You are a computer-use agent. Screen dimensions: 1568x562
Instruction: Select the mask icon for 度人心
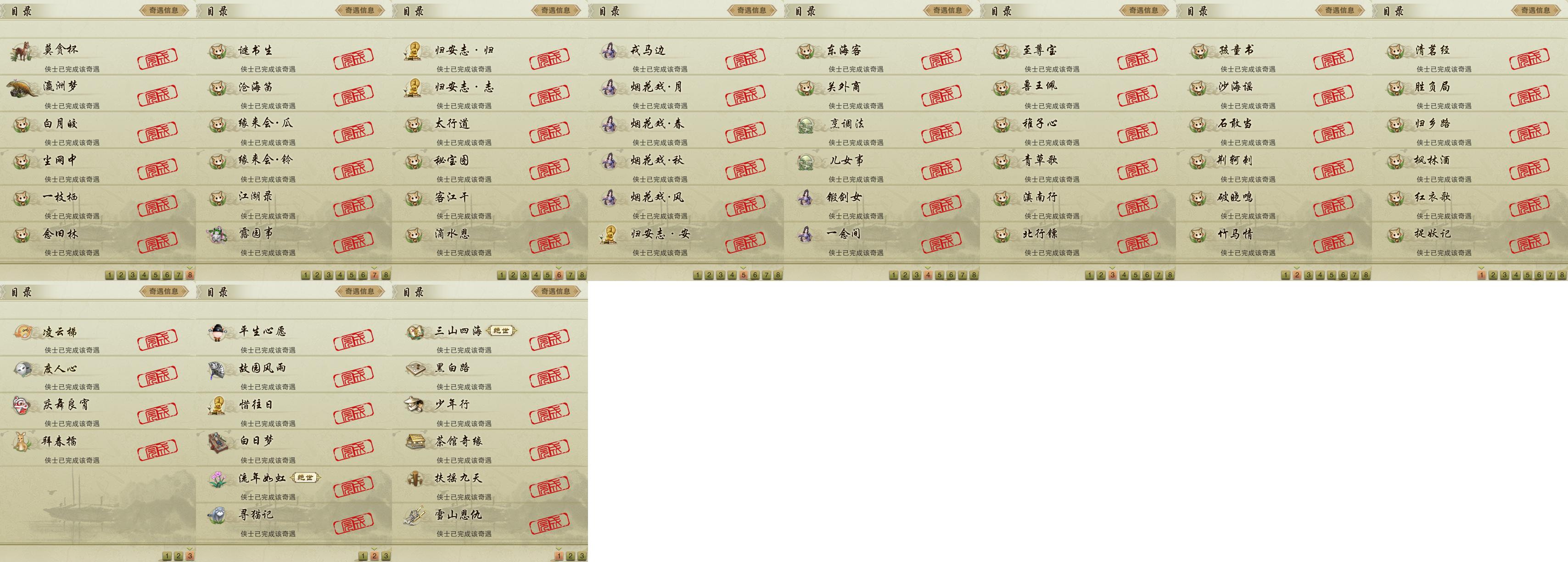coord(22,369)
